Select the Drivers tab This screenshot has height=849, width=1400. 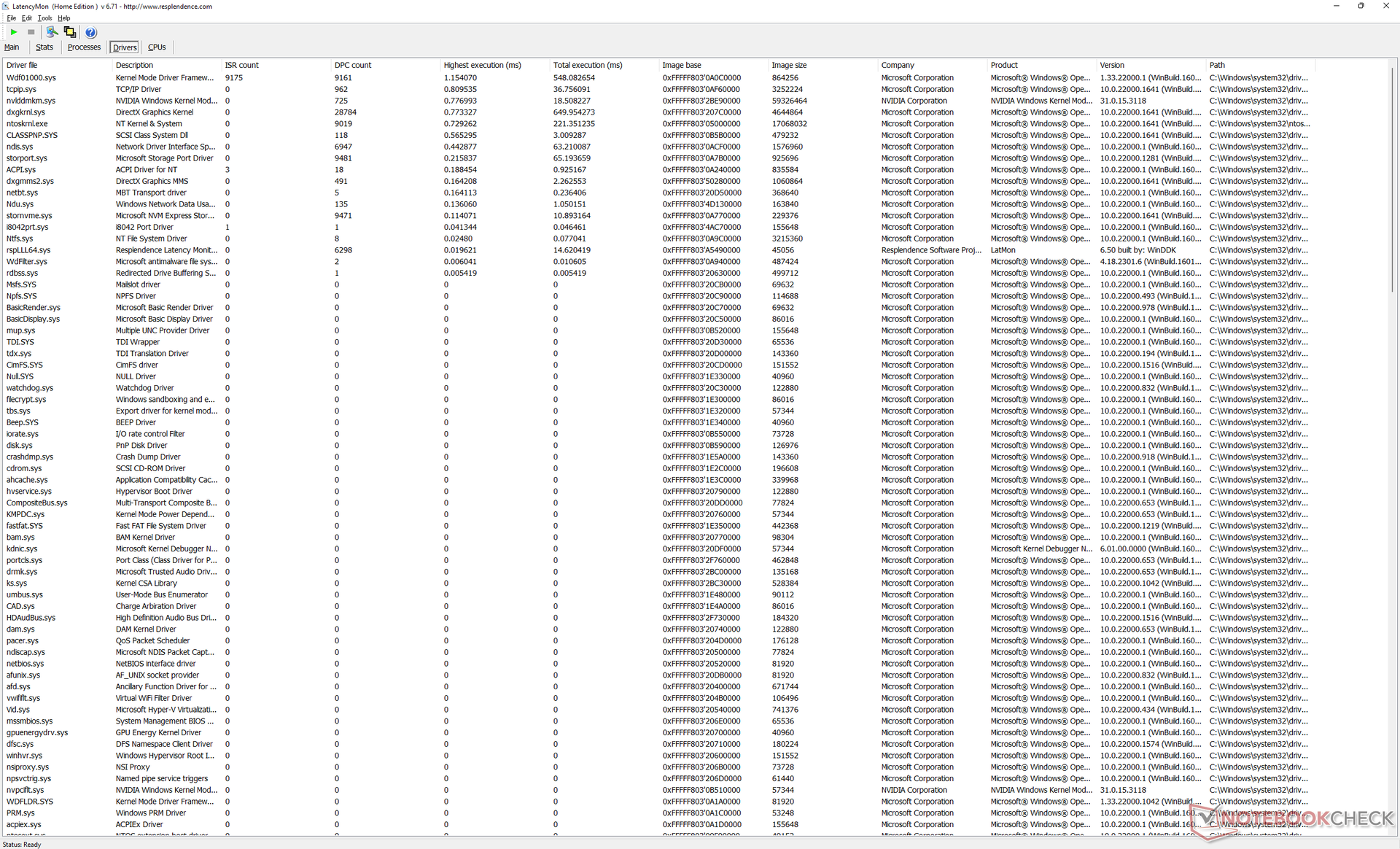125,47
